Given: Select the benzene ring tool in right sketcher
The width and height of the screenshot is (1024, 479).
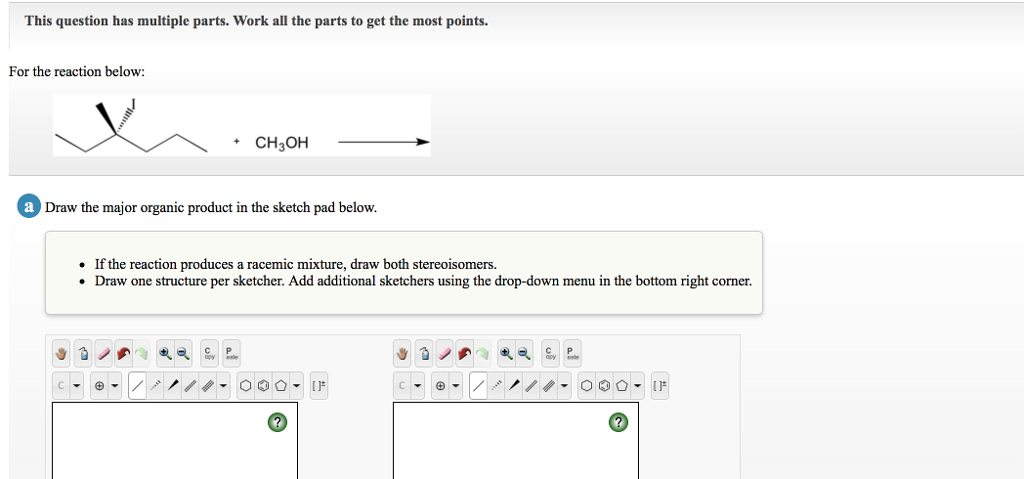Looking at the screenshot, I should pos(603,386).
